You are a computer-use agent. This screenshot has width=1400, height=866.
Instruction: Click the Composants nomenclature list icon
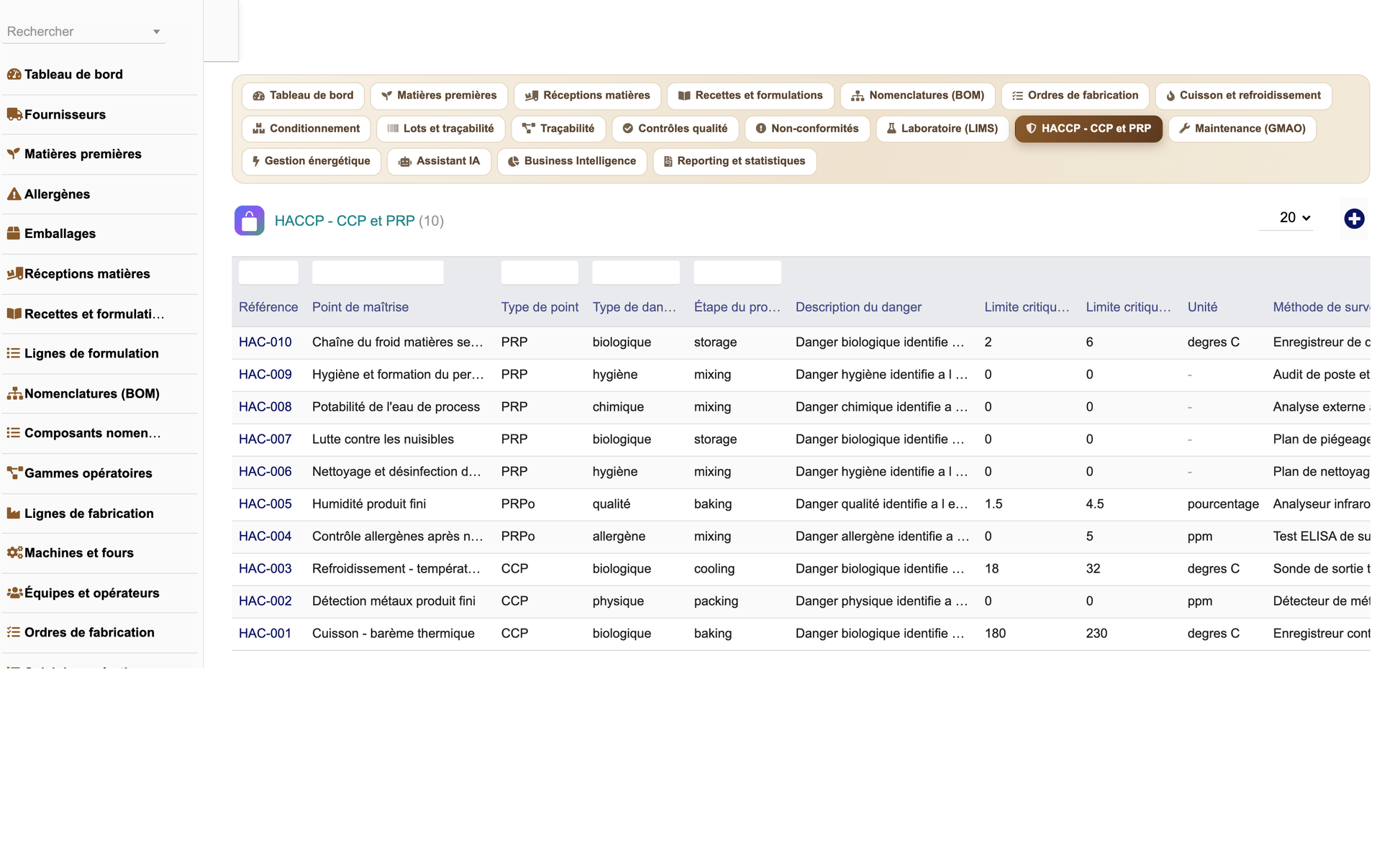coord(14,433)
